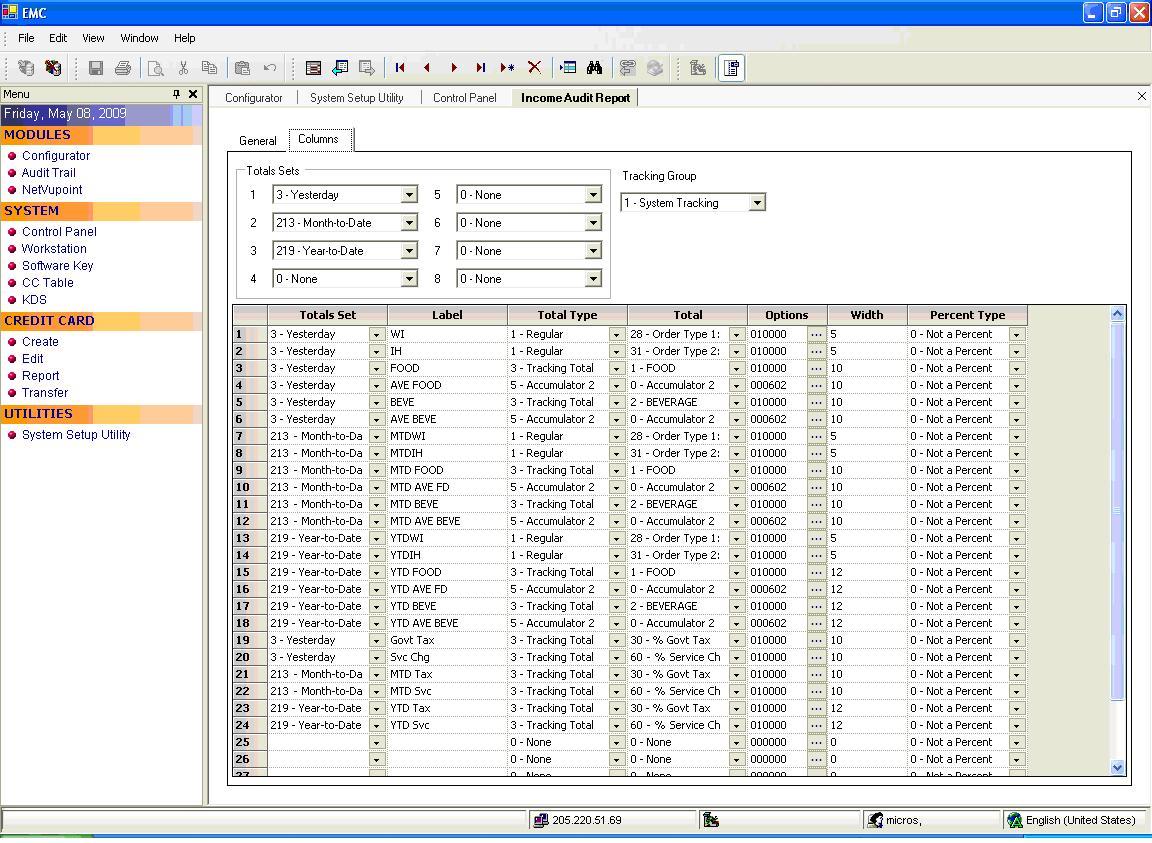Switch to the General tab
This screenshot has height=843, width=1152.
pos(257,141)
